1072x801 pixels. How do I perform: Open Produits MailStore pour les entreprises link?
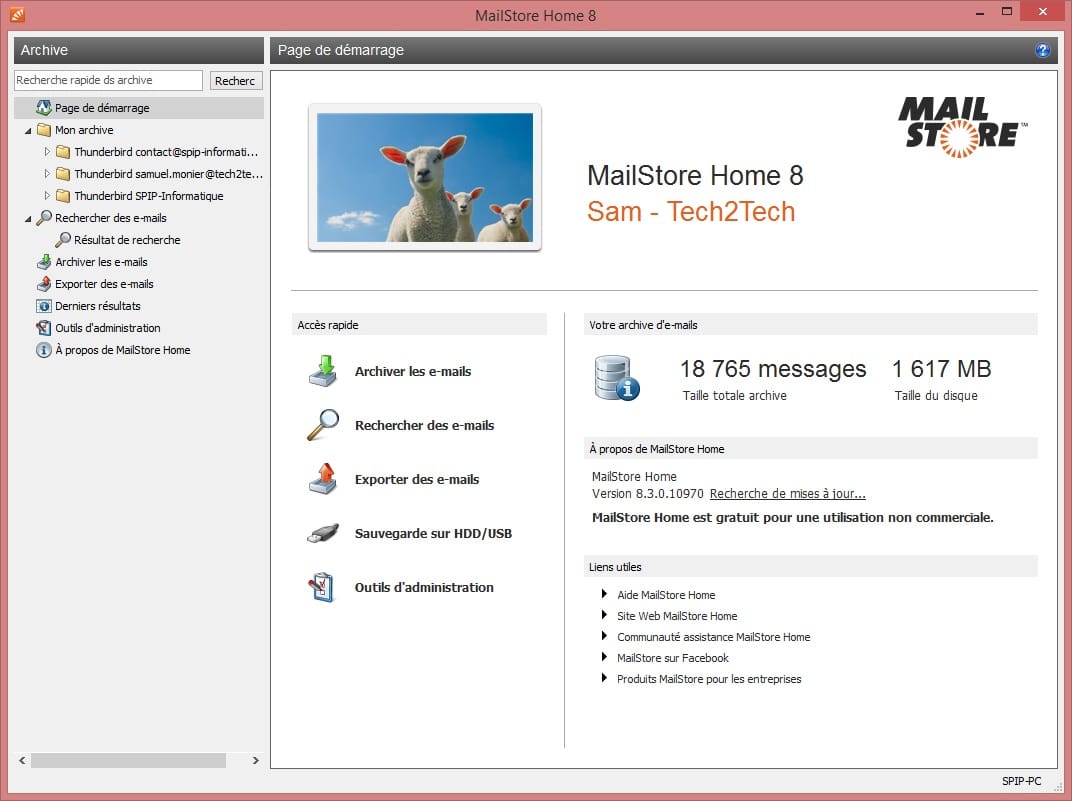tap(709, 679)
